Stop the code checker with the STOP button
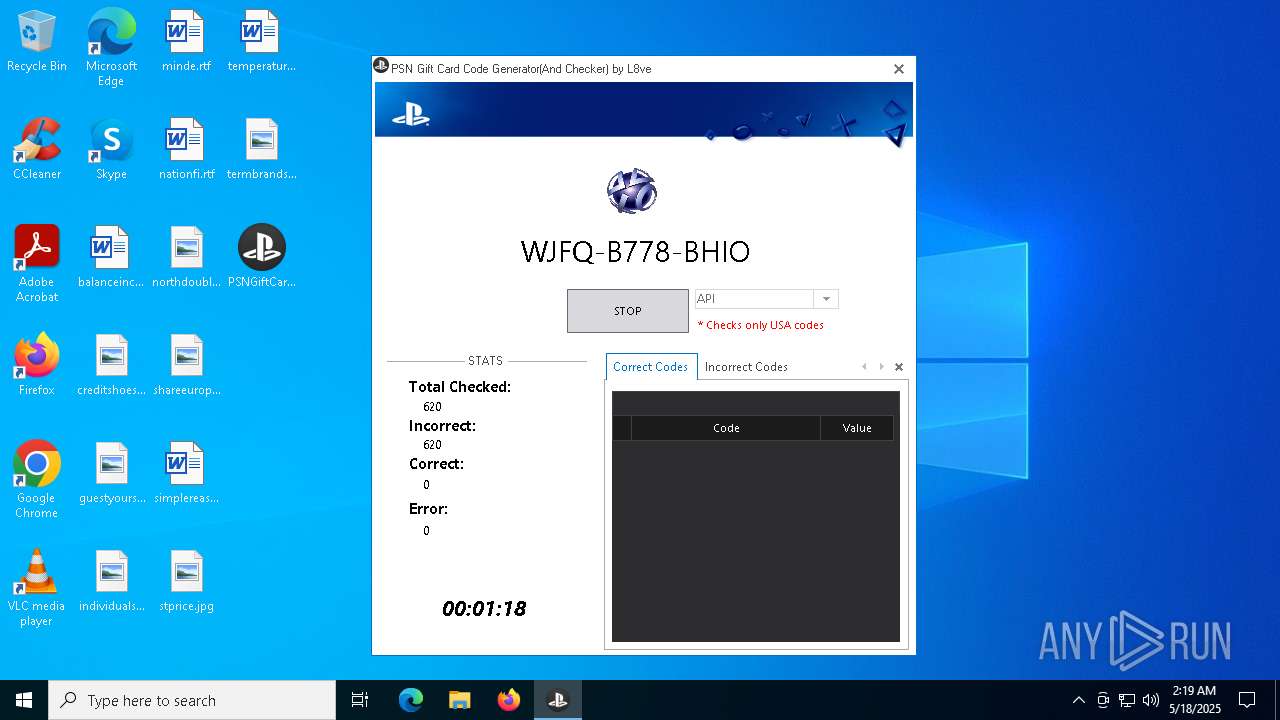The width and height of the screenshot is (1280, 720). click(x=628, y=311)
